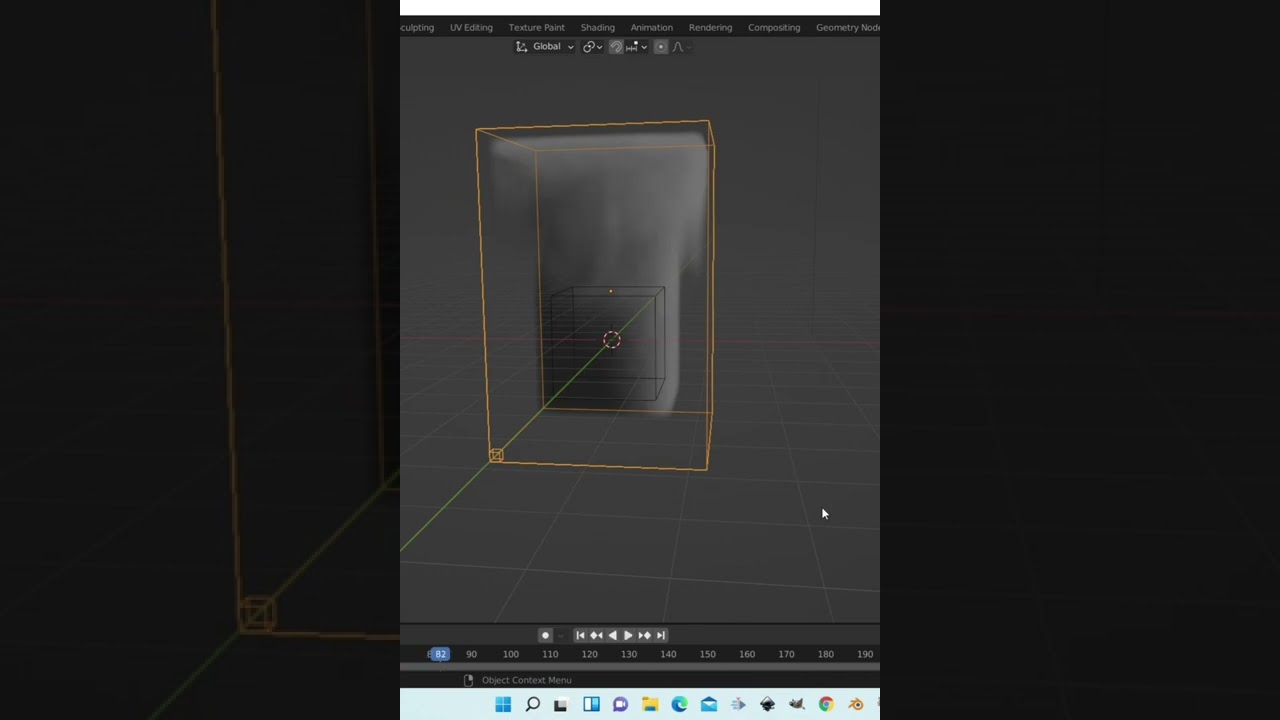1280x720 pixels.
Task: Jump to the next keyframe
Action: [644, 635]
